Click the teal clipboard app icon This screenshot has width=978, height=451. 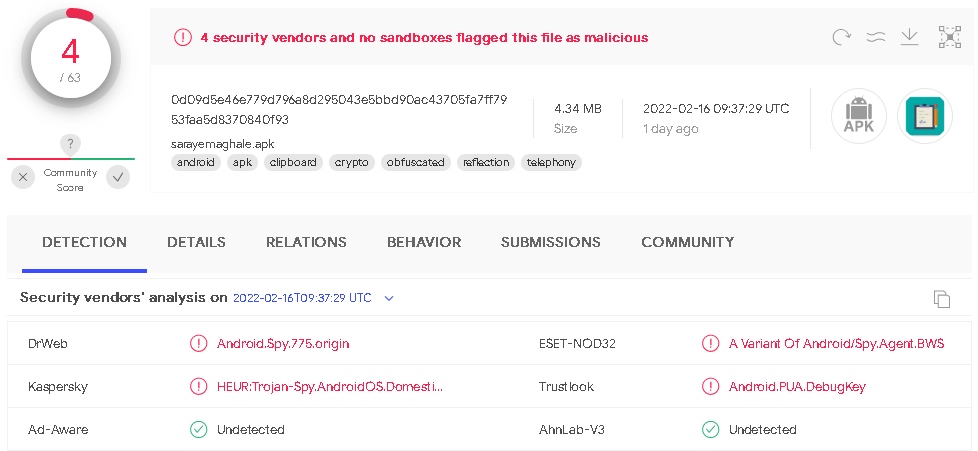pyautogui.click(x=925, y=116)
